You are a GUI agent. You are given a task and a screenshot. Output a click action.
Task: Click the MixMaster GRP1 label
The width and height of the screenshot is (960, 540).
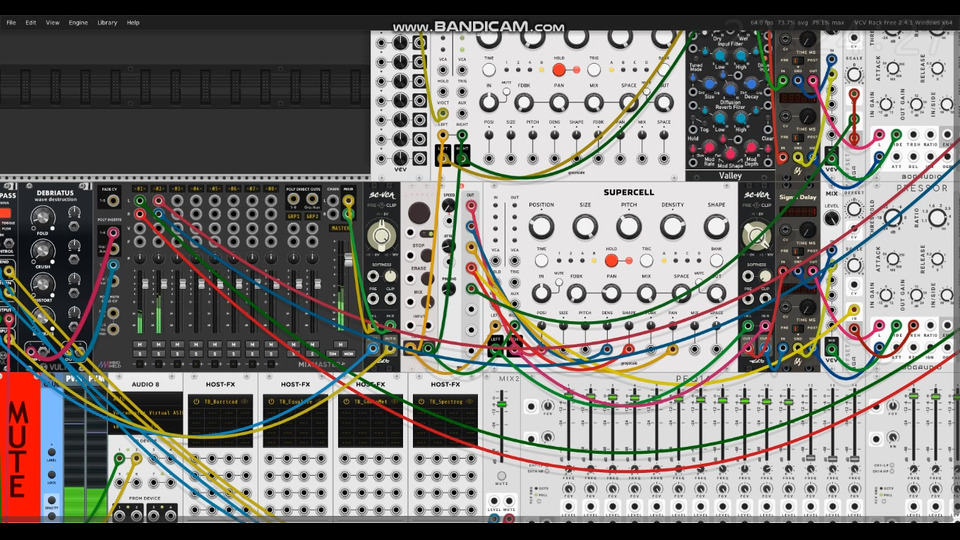[294, 216]
